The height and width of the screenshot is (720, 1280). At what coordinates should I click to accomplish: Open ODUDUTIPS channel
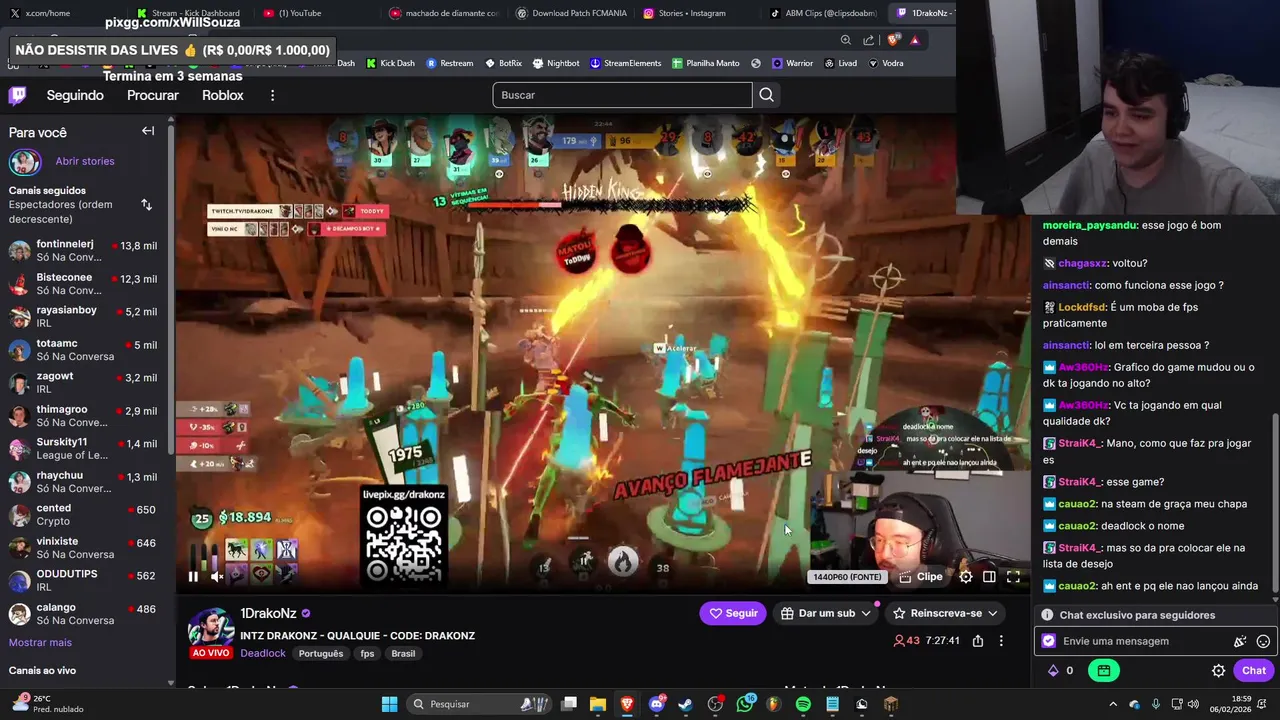click(84, 581)
